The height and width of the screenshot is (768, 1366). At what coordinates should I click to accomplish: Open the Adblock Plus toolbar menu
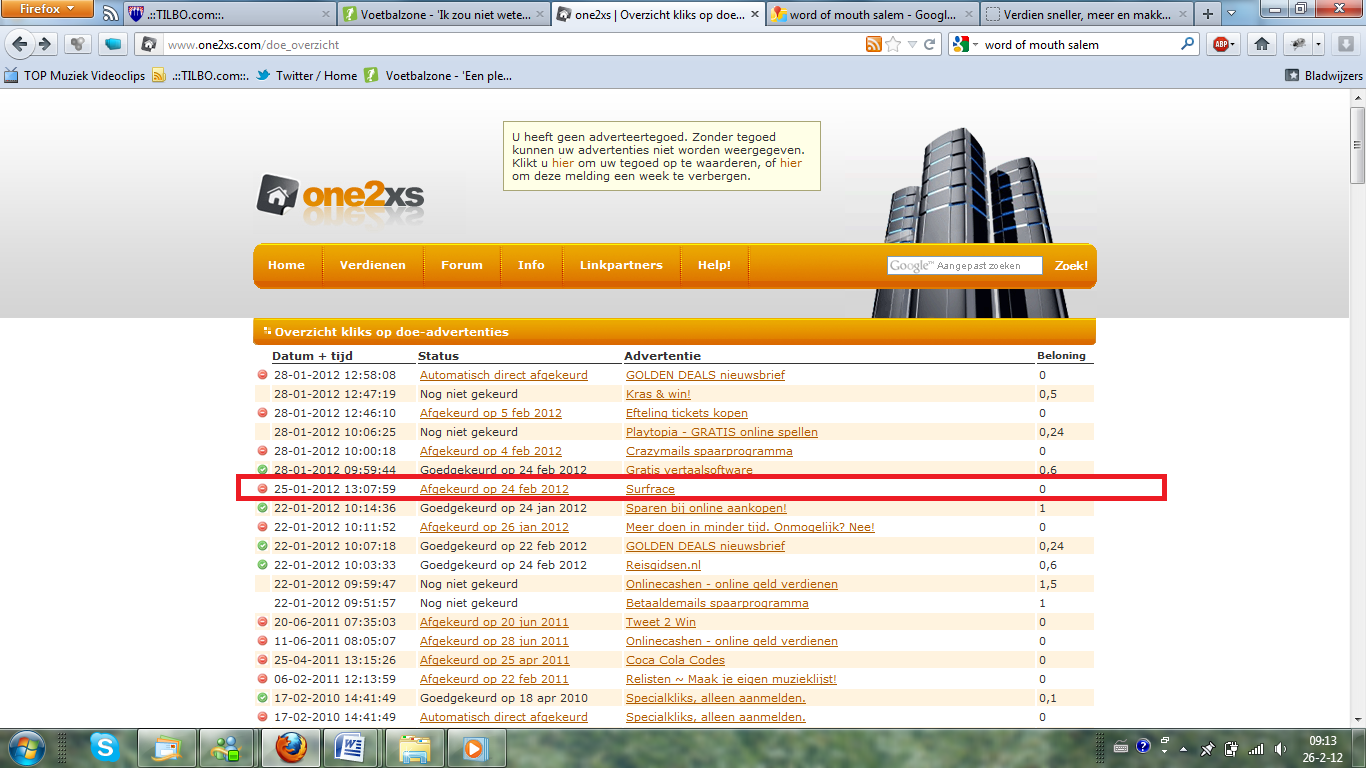point(1224,44)
